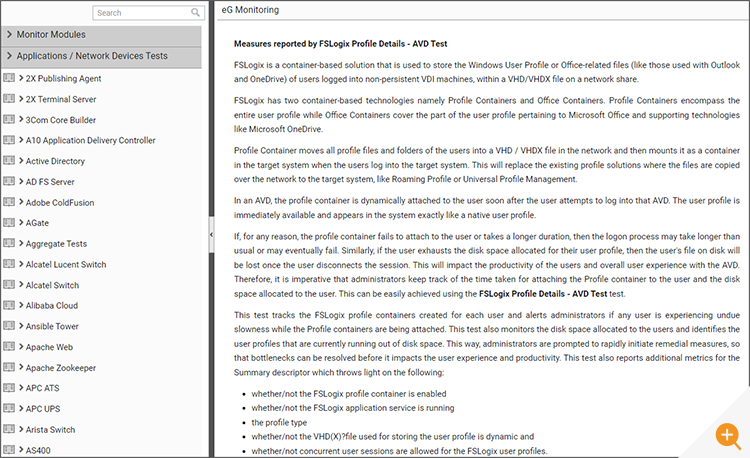Click bullet about VHD(X) file being dynamic
Screen dimensions: 750x458
[393, 436]
